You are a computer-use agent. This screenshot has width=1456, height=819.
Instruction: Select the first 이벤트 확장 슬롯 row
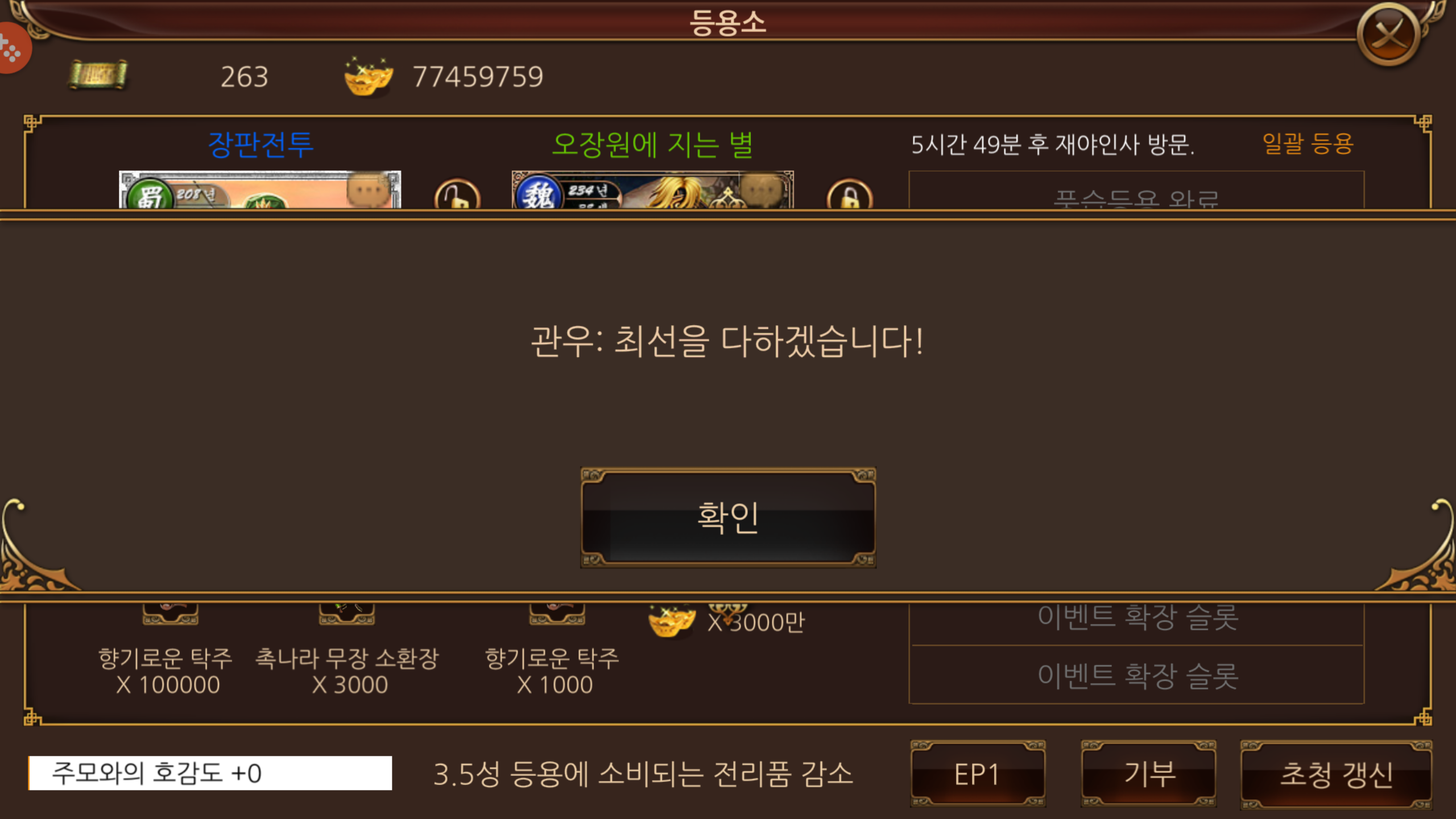coord(1137,618)
